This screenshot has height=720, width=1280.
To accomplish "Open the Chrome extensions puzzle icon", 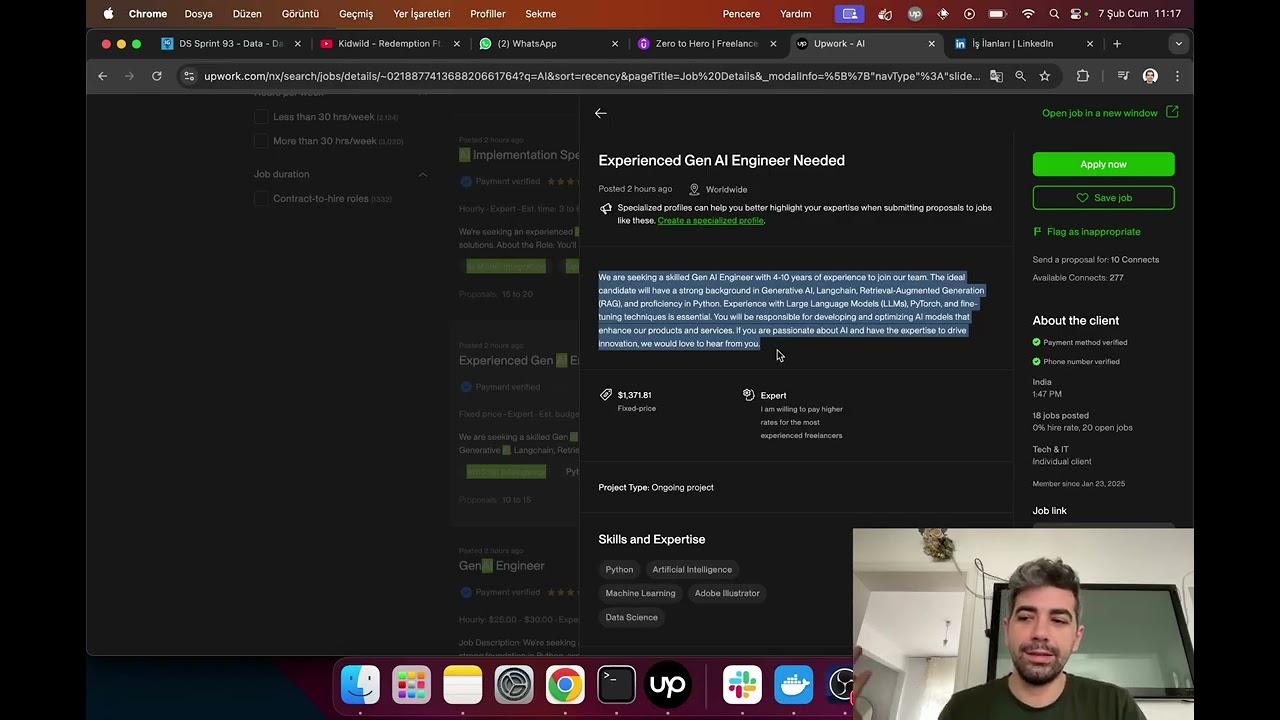I will 1082,76.
